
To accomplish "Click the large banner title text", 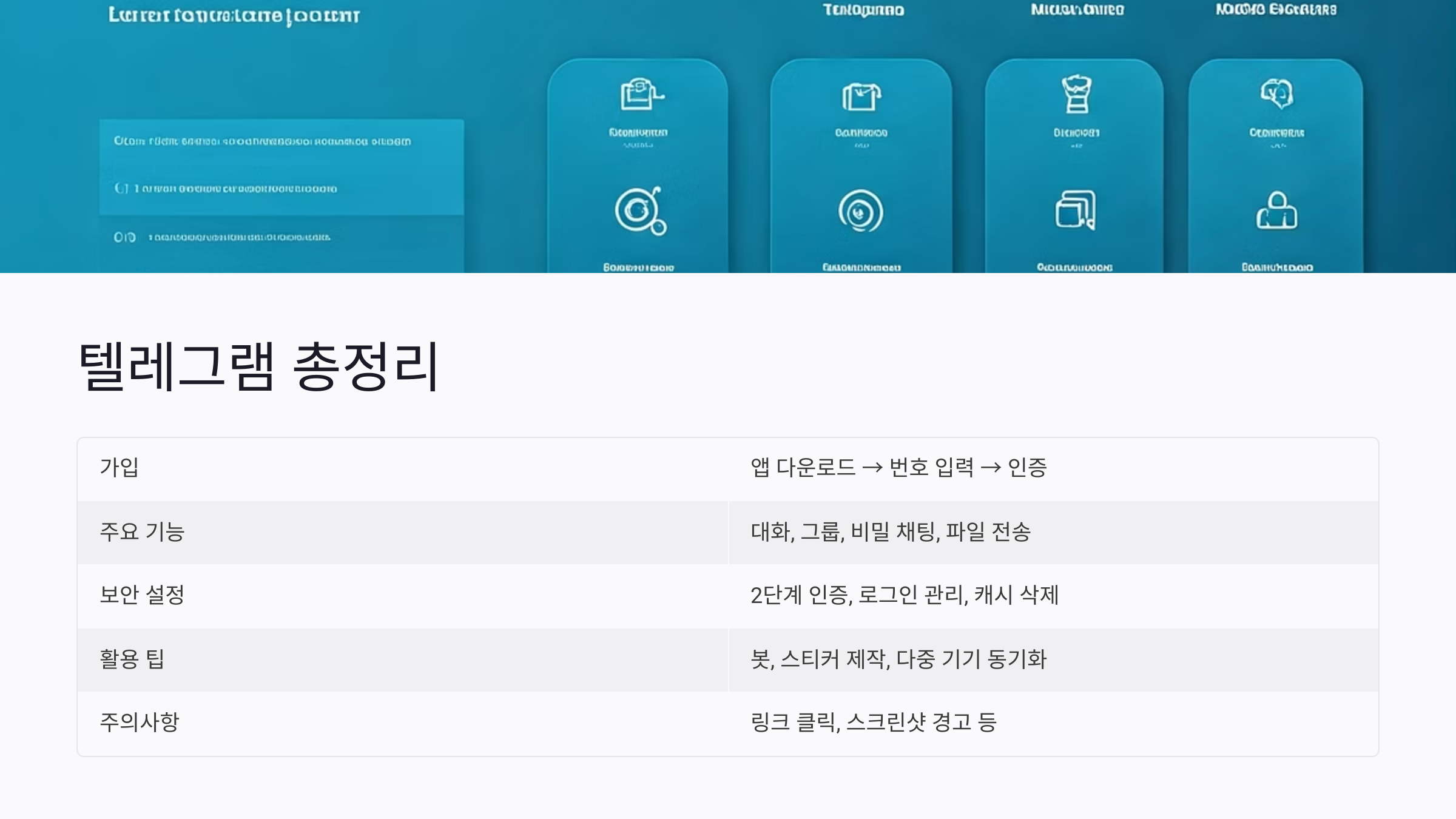I will 234,16.
